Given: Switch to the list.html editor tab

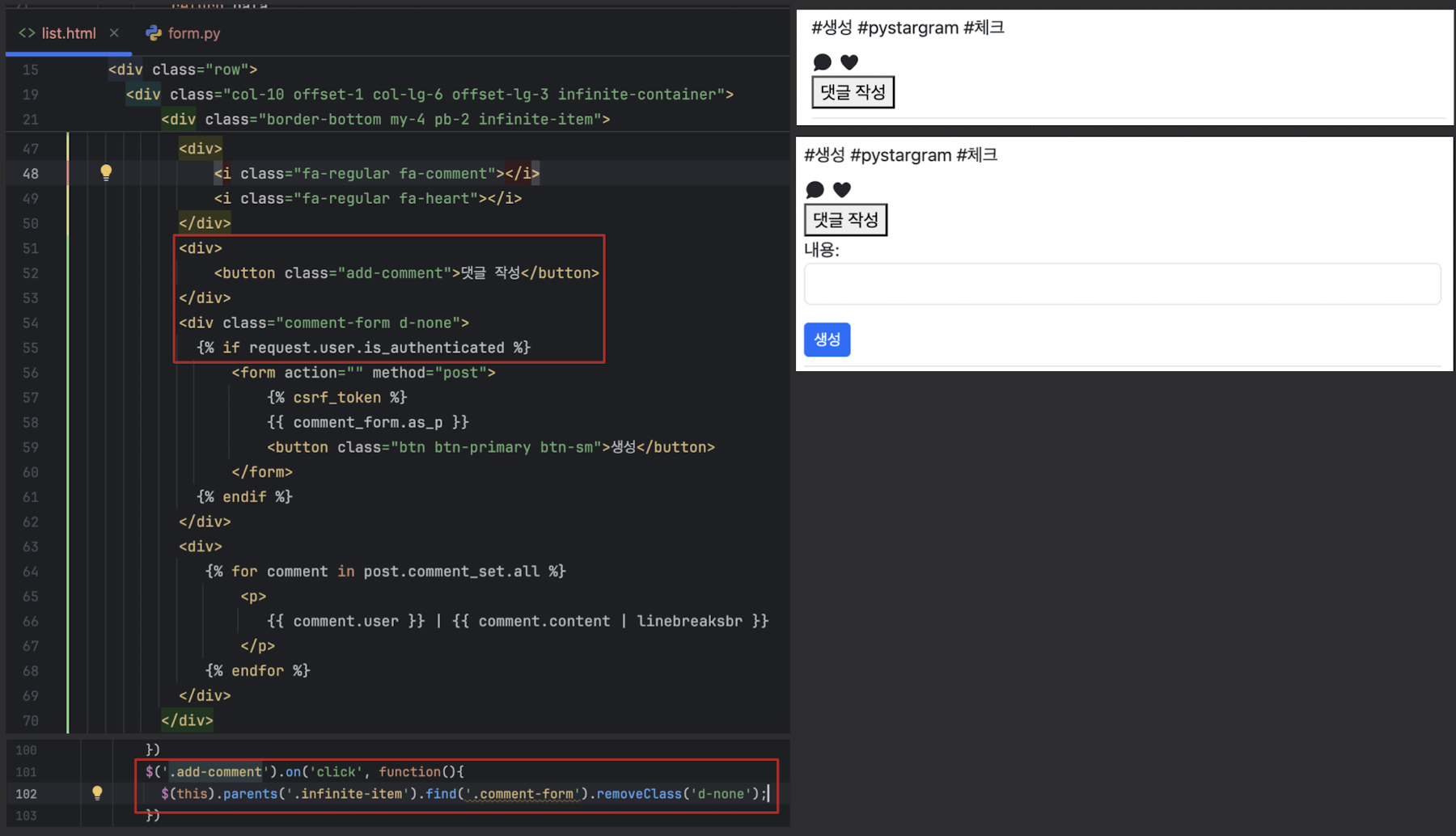Looking at the screenshot, I should (69, 33).
